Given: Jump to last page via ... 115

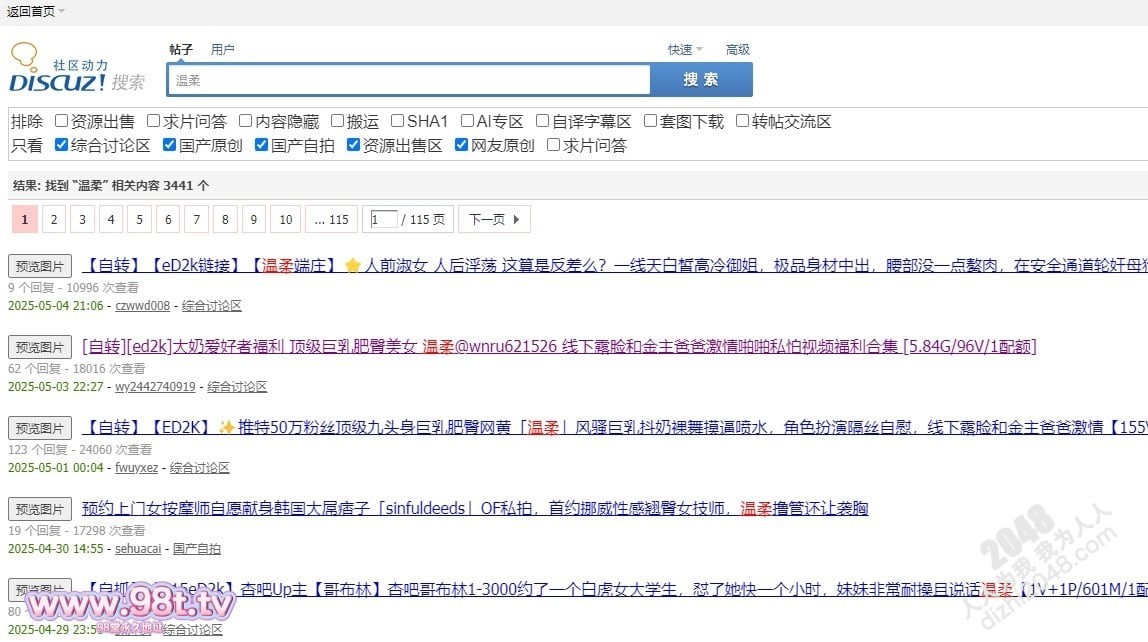Looking at the screenshot, I should tap(332, 219).
